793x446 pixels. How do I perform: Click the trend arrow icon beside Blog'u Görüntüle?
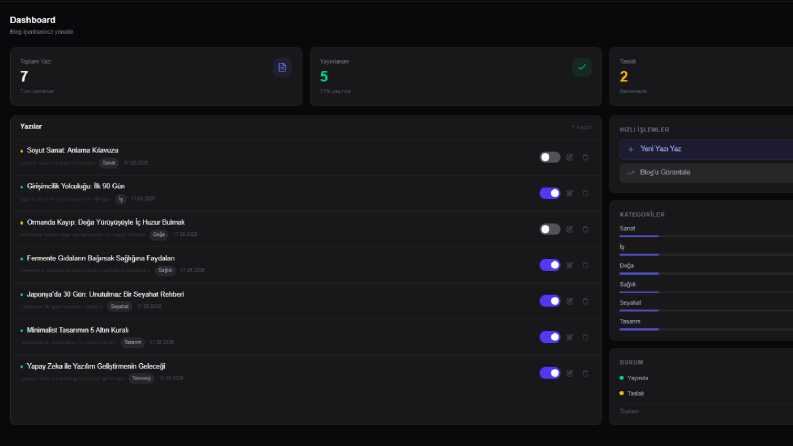coord(631,173)
